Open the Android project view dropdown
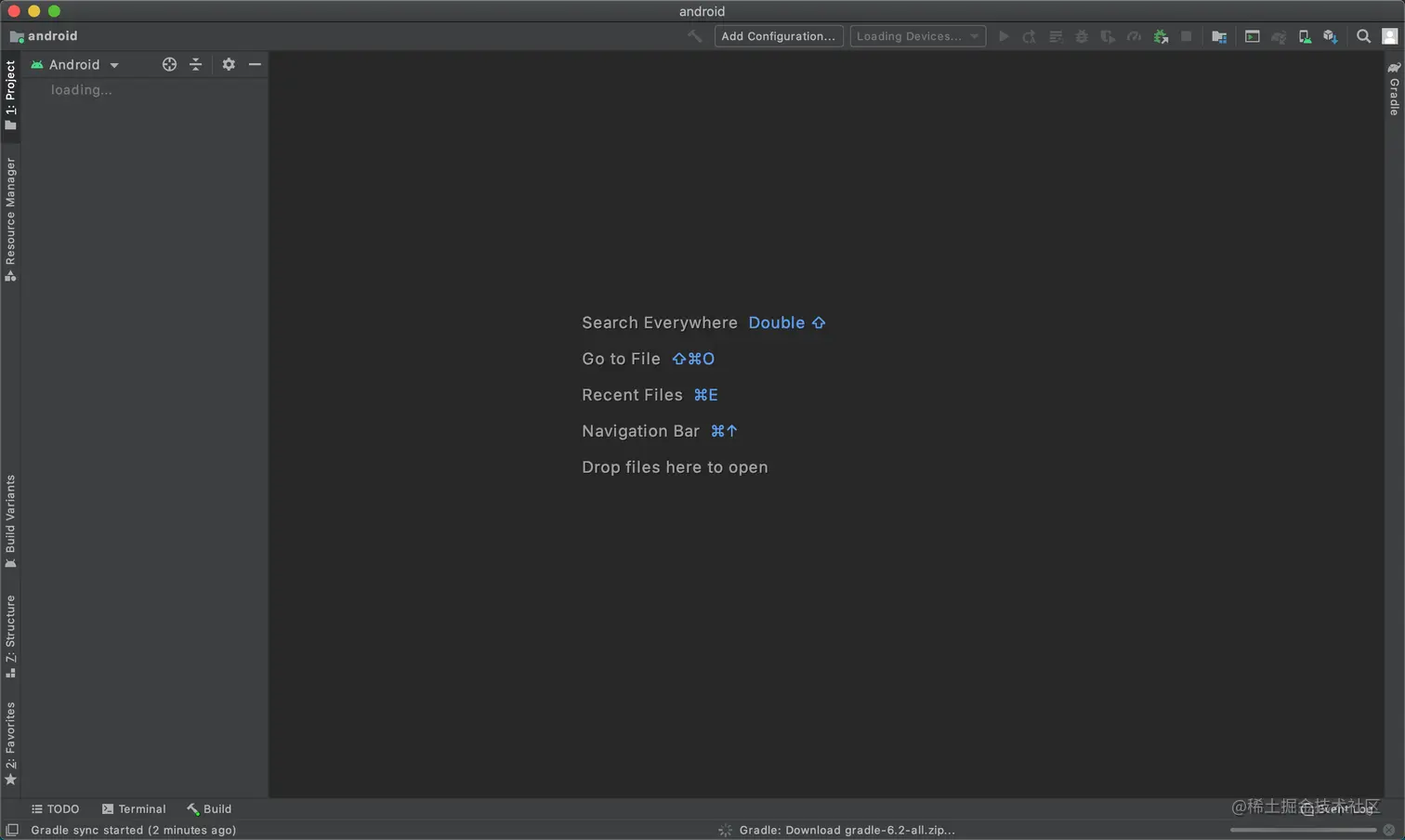 [x=75, y=64]
